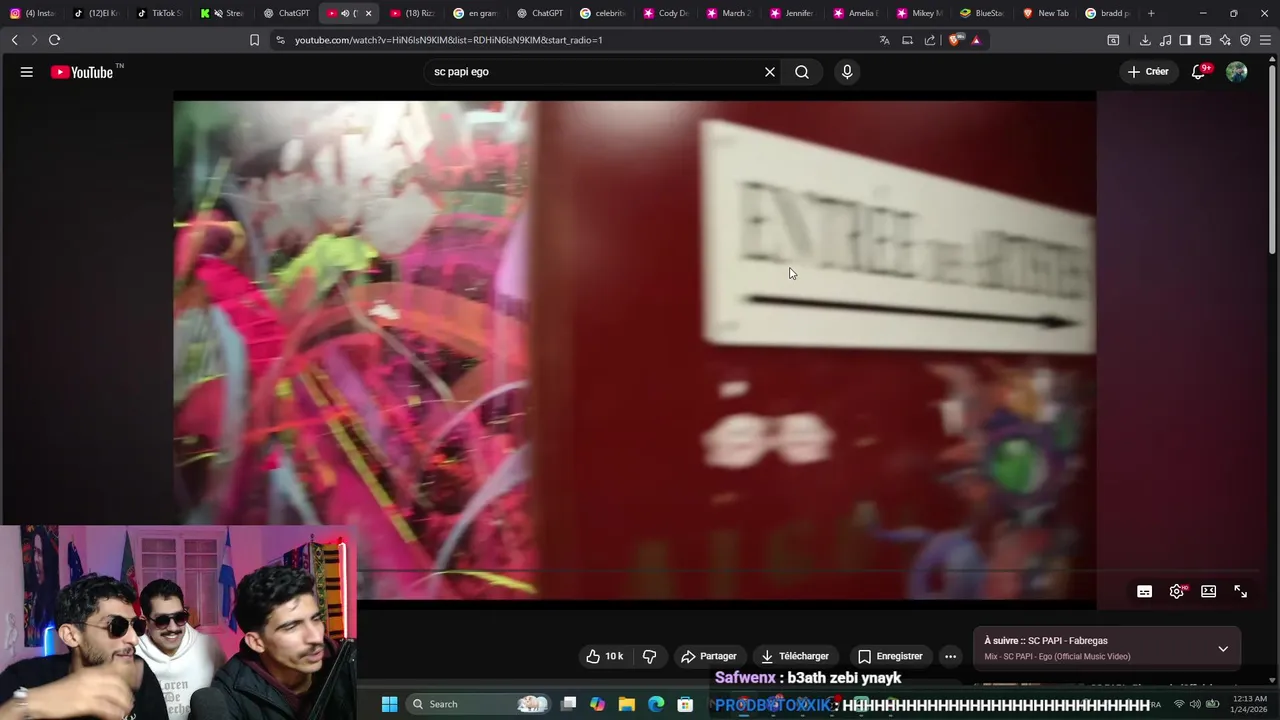Bookmark this page in the address bar
The image size is (1280, 720).
(x=254, y=40)
